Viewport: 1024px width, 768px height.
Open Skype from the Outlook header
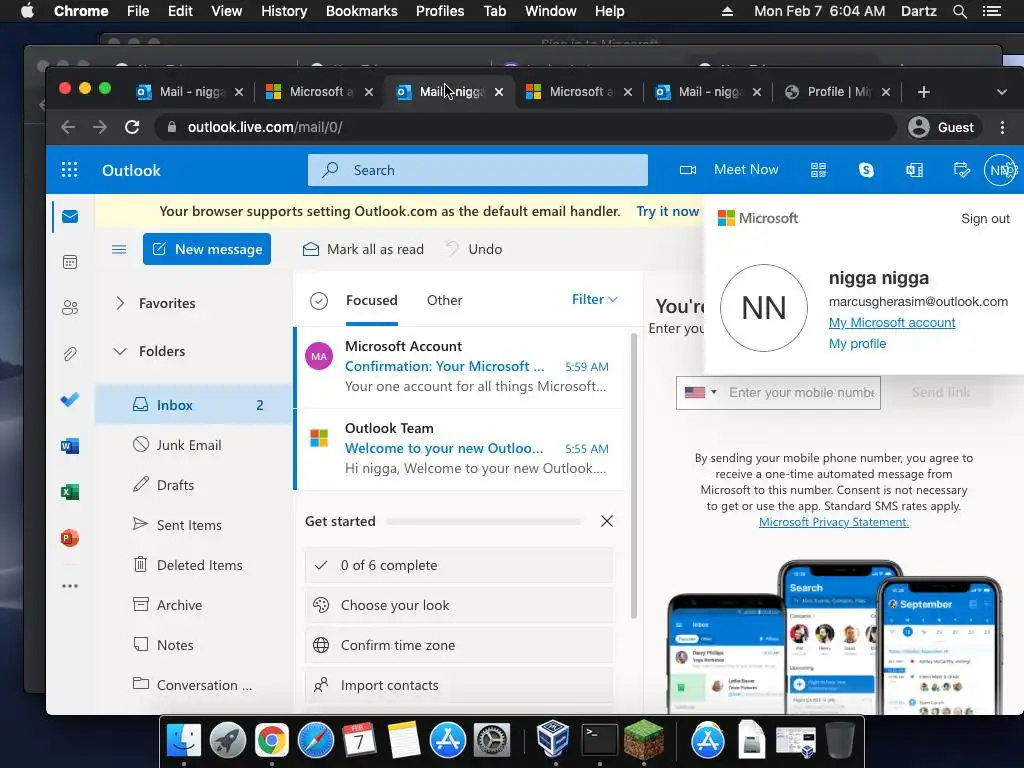(866, 170)
